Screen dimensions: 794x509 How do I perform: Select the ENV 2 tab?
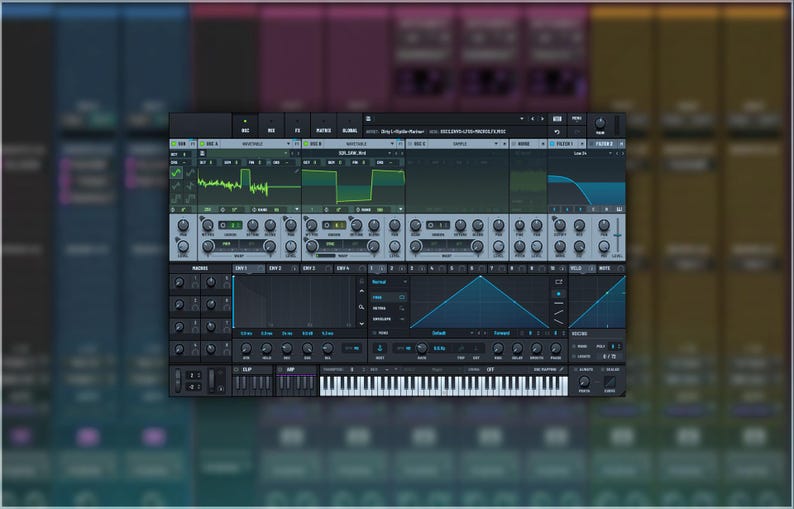283,268
